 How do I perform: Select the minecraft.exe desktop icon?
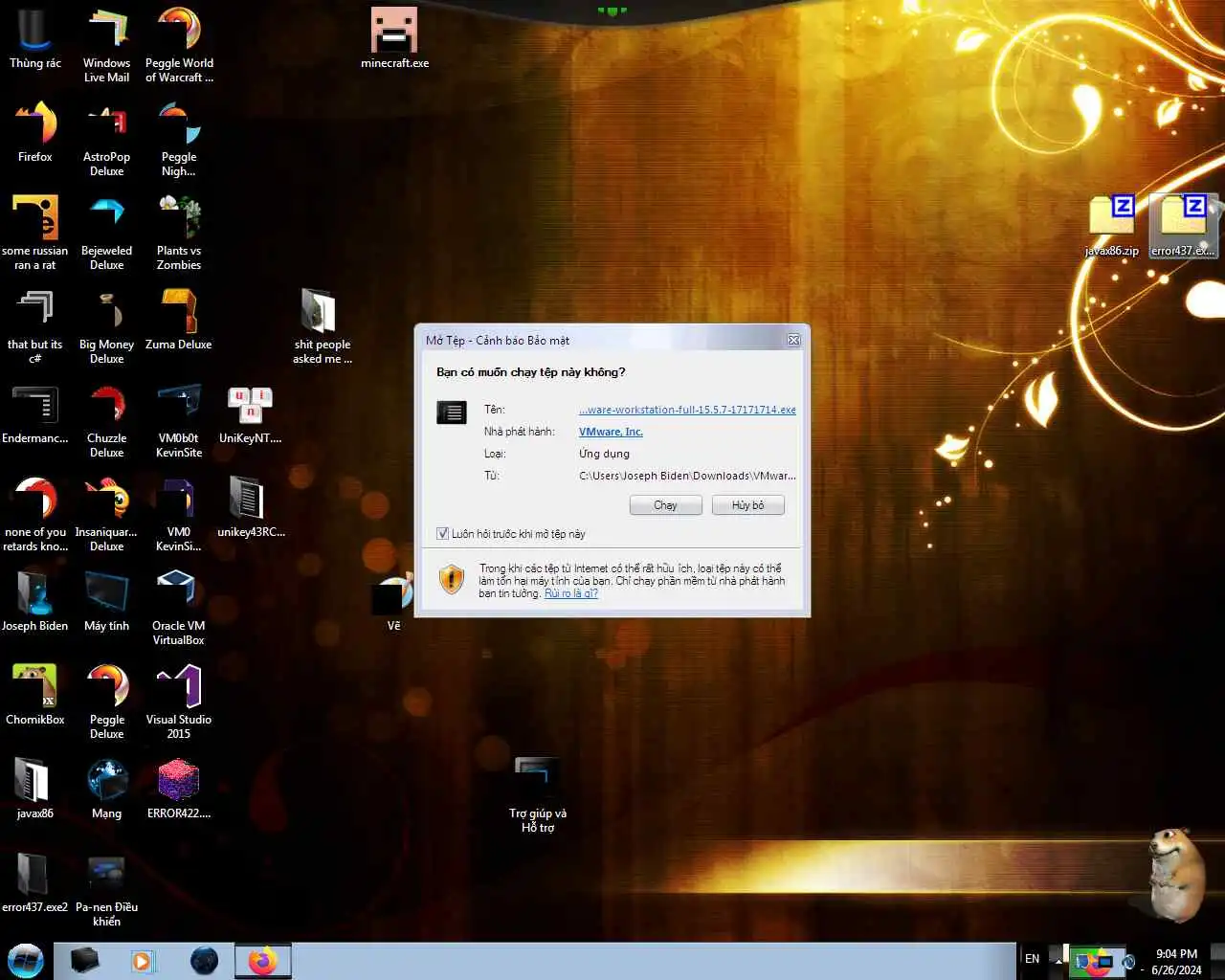tap(394, 39)
